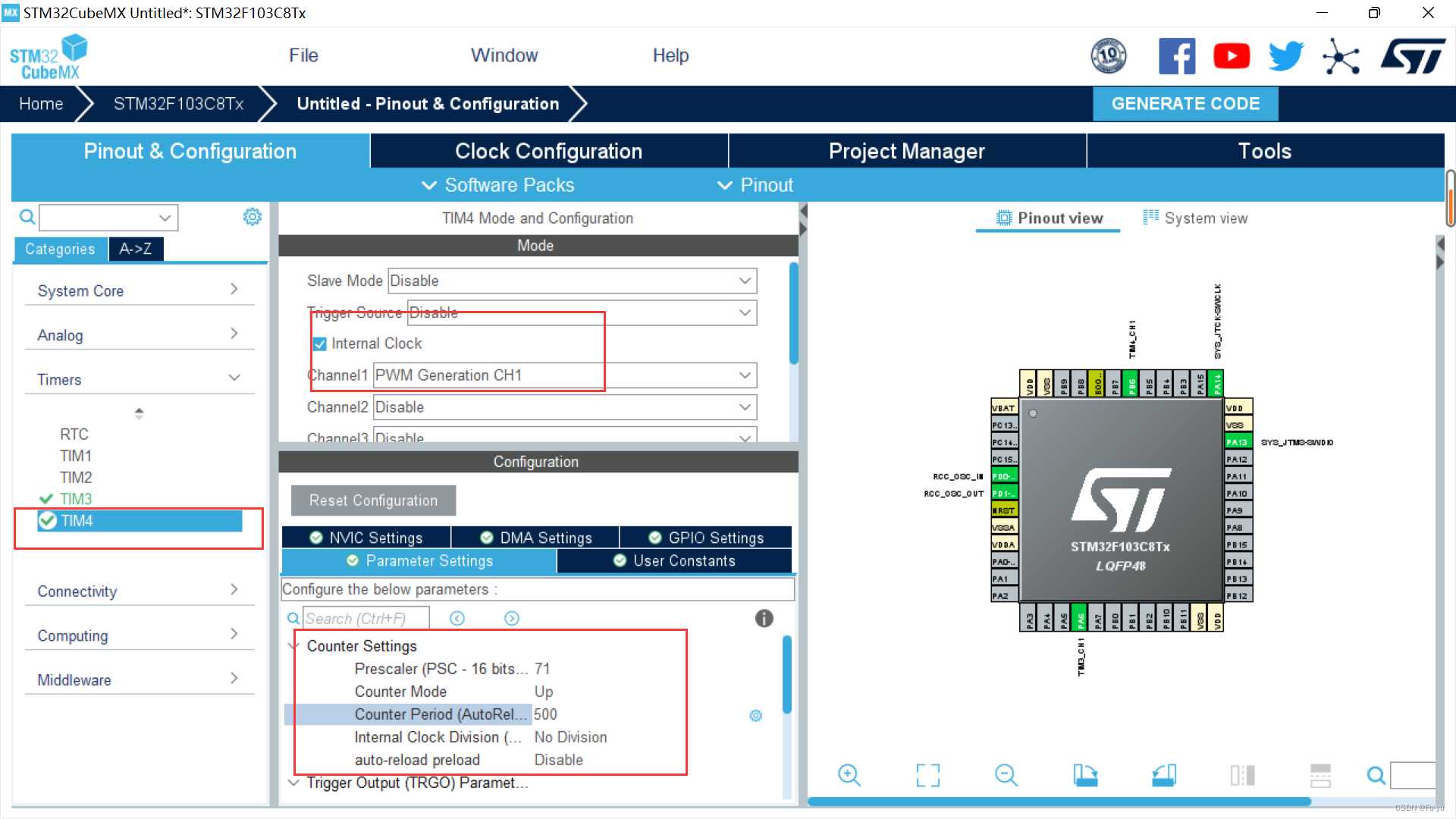
Task: Toggle the Internal Clock checkbox
Action: click(x=320, y=344)
